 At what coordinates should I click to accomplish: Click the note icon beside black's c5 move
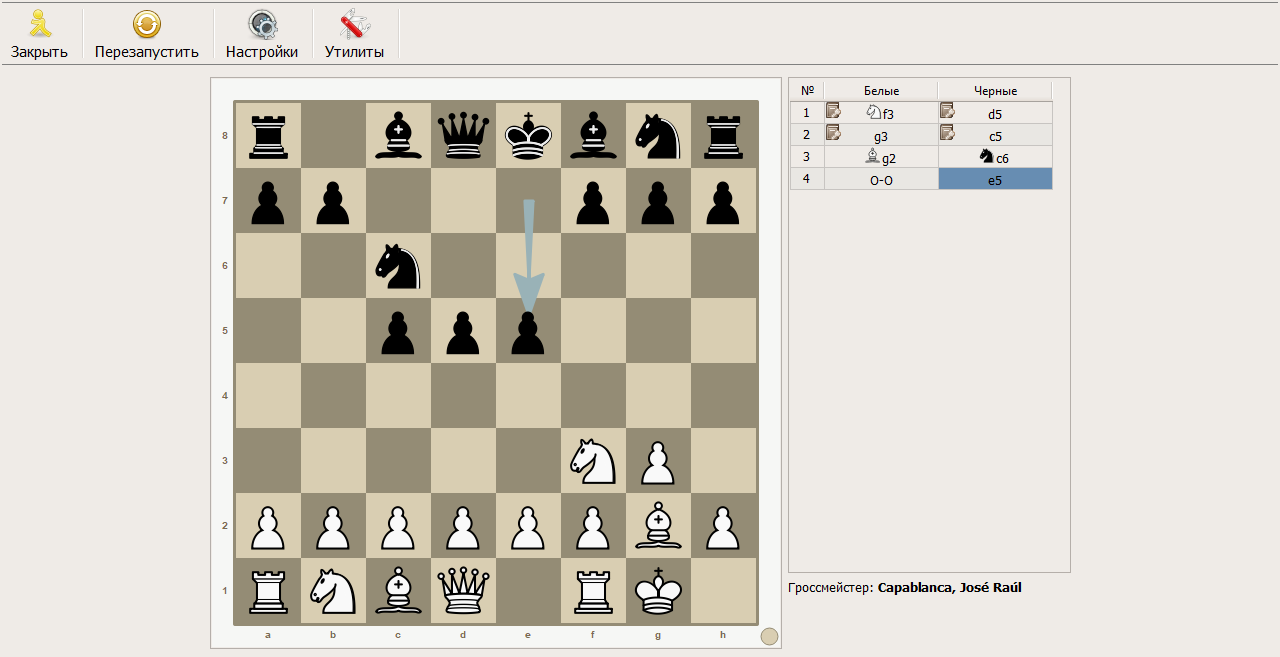click(x=947, y=134)
